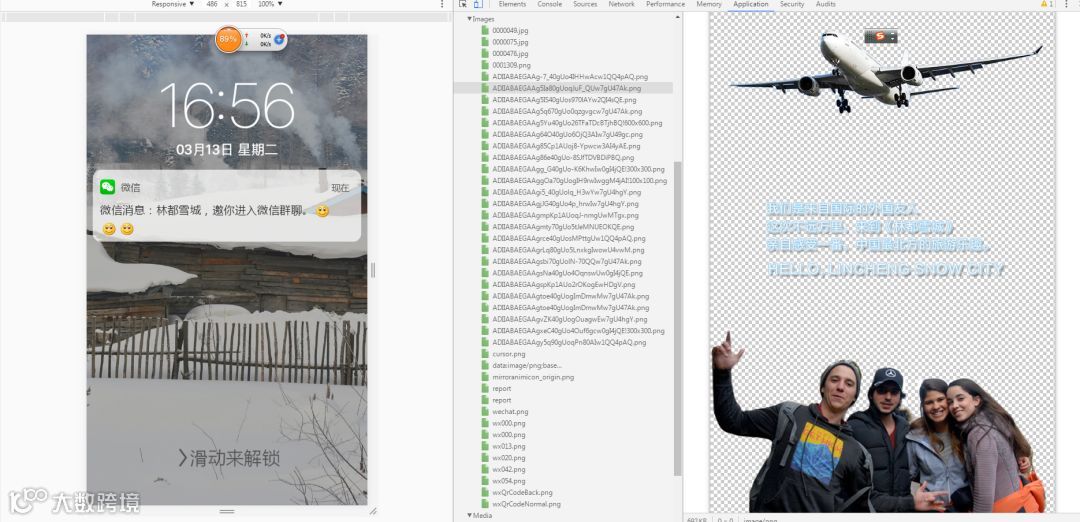Select file starting ADIIABAEGAAg86e40g
Image resolution: width=1080 pixels, height=522 pixels.
click(563, 158)
